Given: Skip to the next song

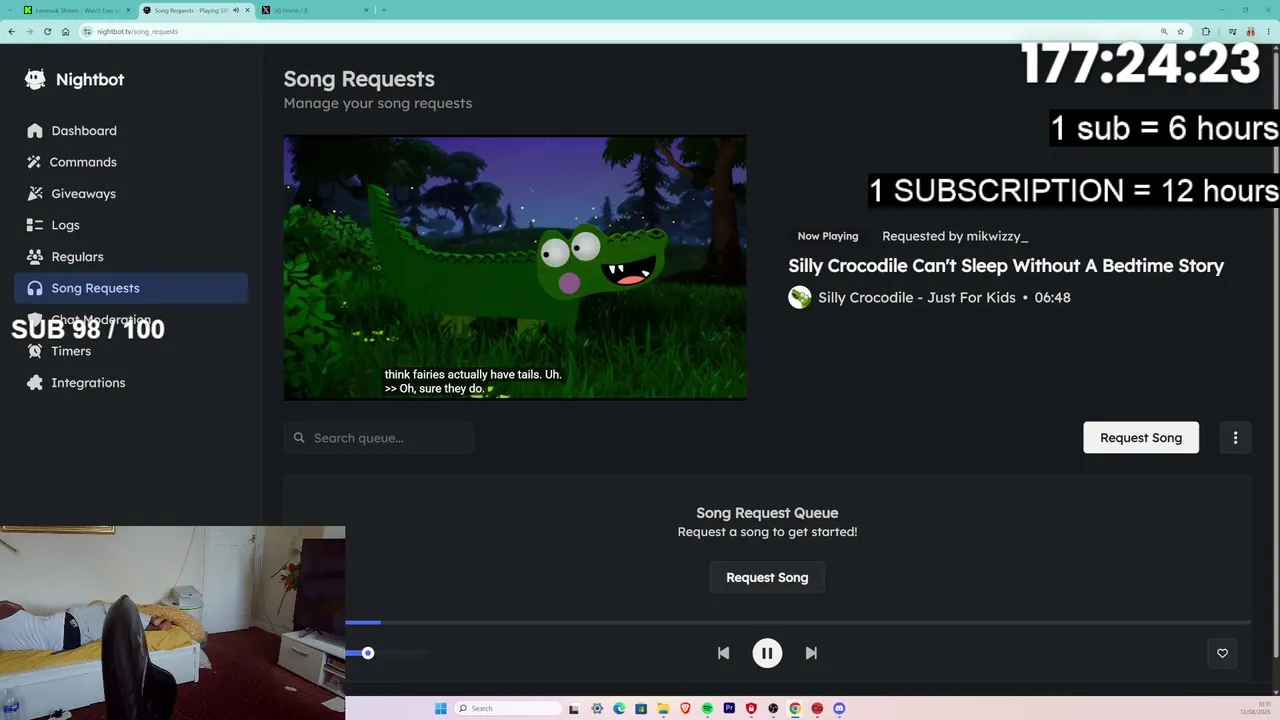Looking at the screenshot, I should point(811,653).
